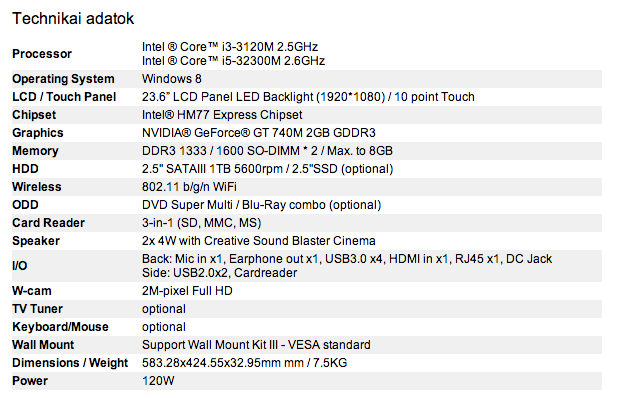
Task: Select the Power 120W value
Action: click(x=158, y=381)
